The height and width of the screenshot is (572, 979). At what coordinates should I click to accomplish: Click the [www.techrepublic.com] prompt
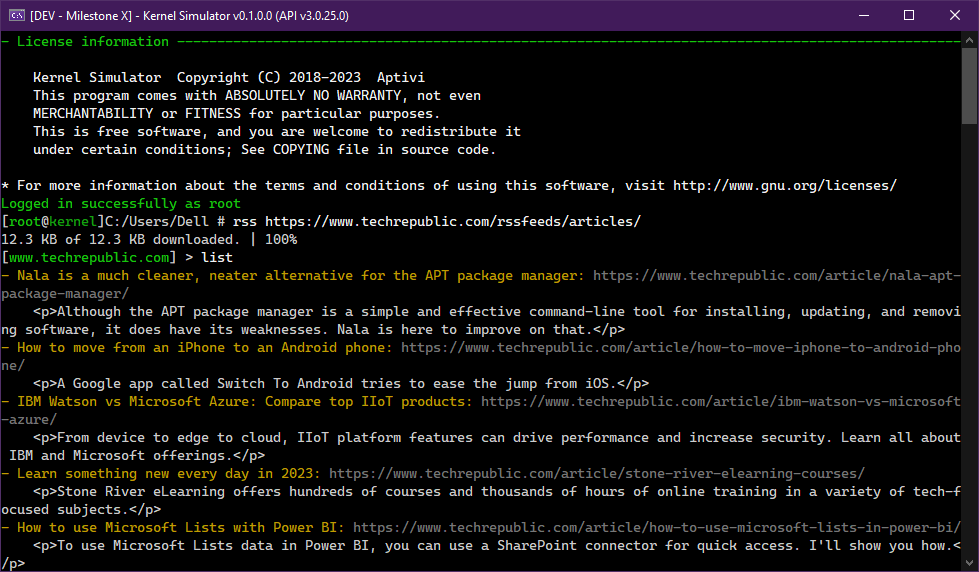pyautogui.click(x=88, y=258)
